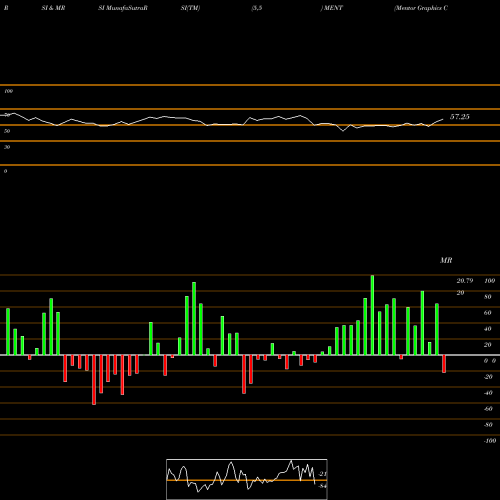The image size is (500, 500).
Task: Click the MR axis label 80
Action: click(x=488, y=297)
